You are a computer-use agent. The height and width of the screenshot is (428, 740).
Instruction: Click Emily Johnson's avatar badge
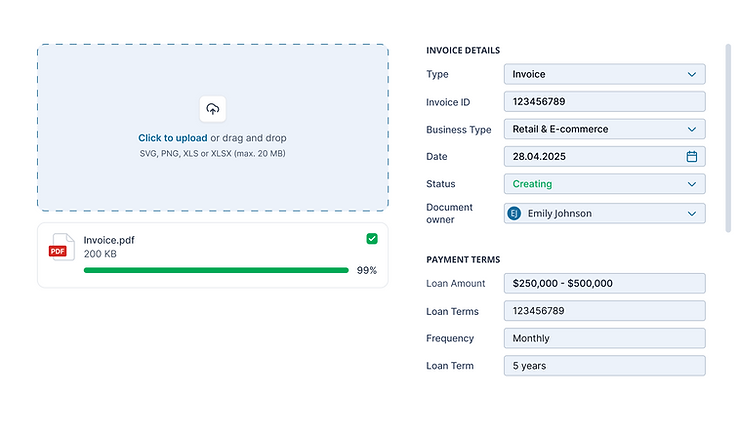[x=514, y=213]
